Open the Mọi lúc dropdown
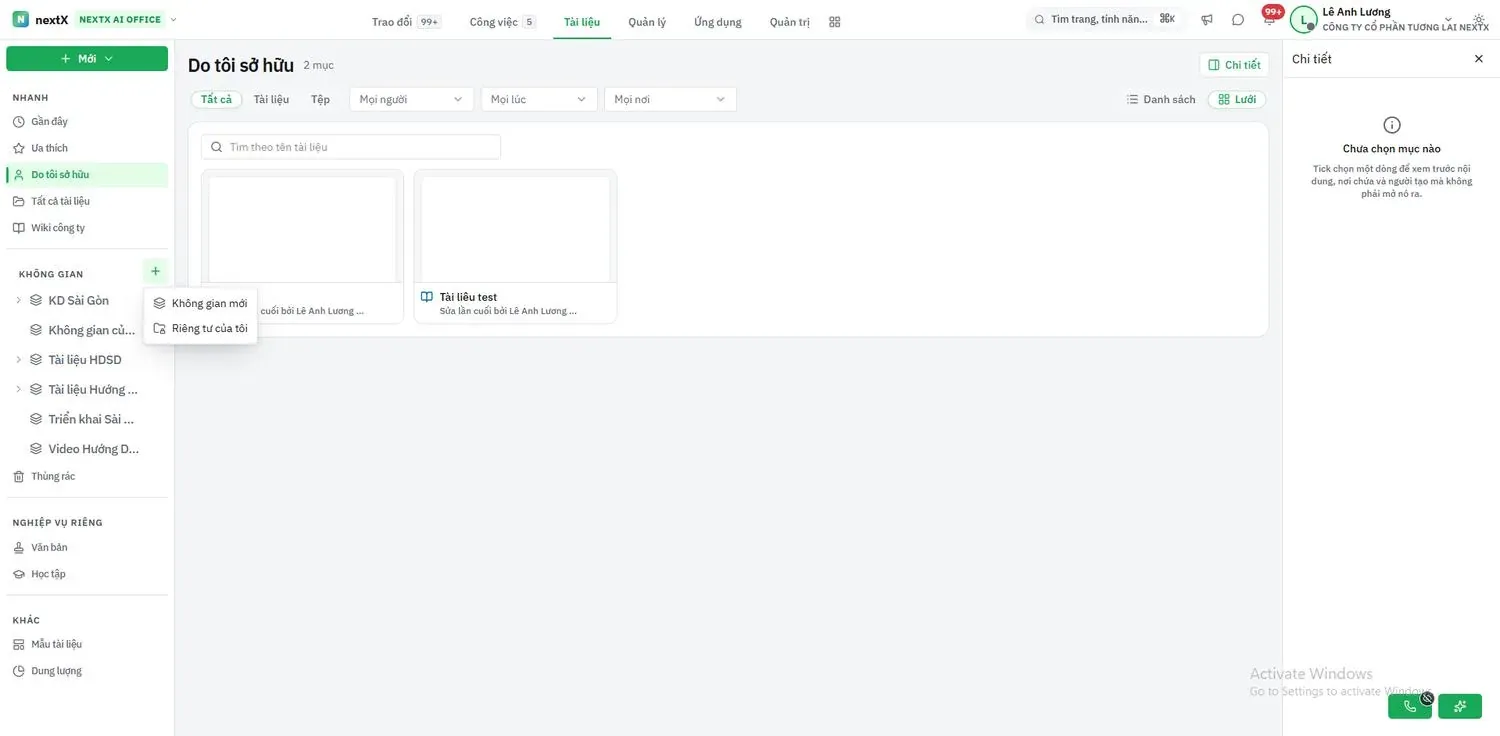Screen dimensions: 1500x736 (539, 99)
